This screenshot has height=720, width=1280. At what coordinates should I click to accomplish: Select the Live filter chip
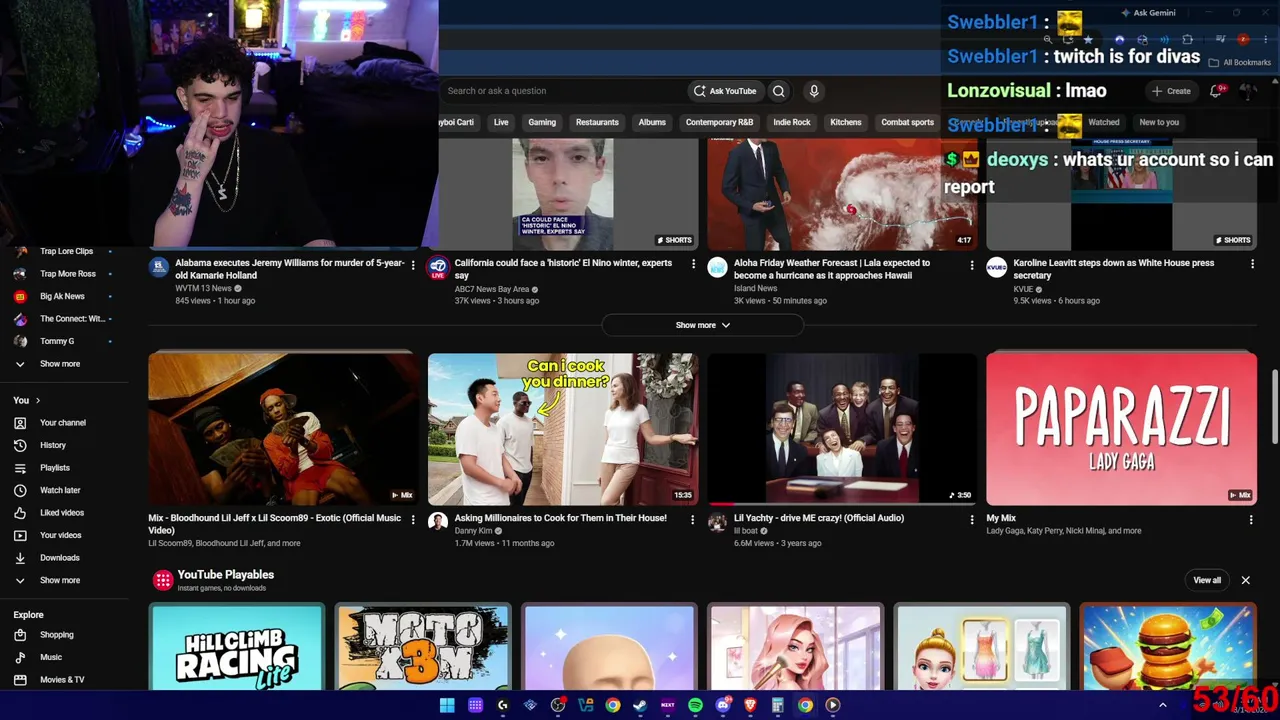coord(501,122)
